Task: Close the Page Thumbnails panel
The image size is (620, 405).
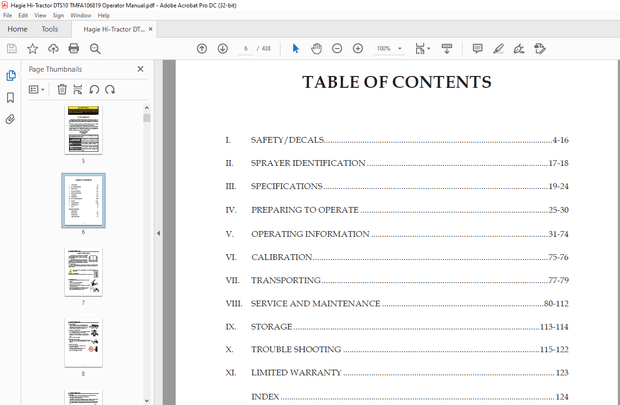Action: [x=140, y=69]
